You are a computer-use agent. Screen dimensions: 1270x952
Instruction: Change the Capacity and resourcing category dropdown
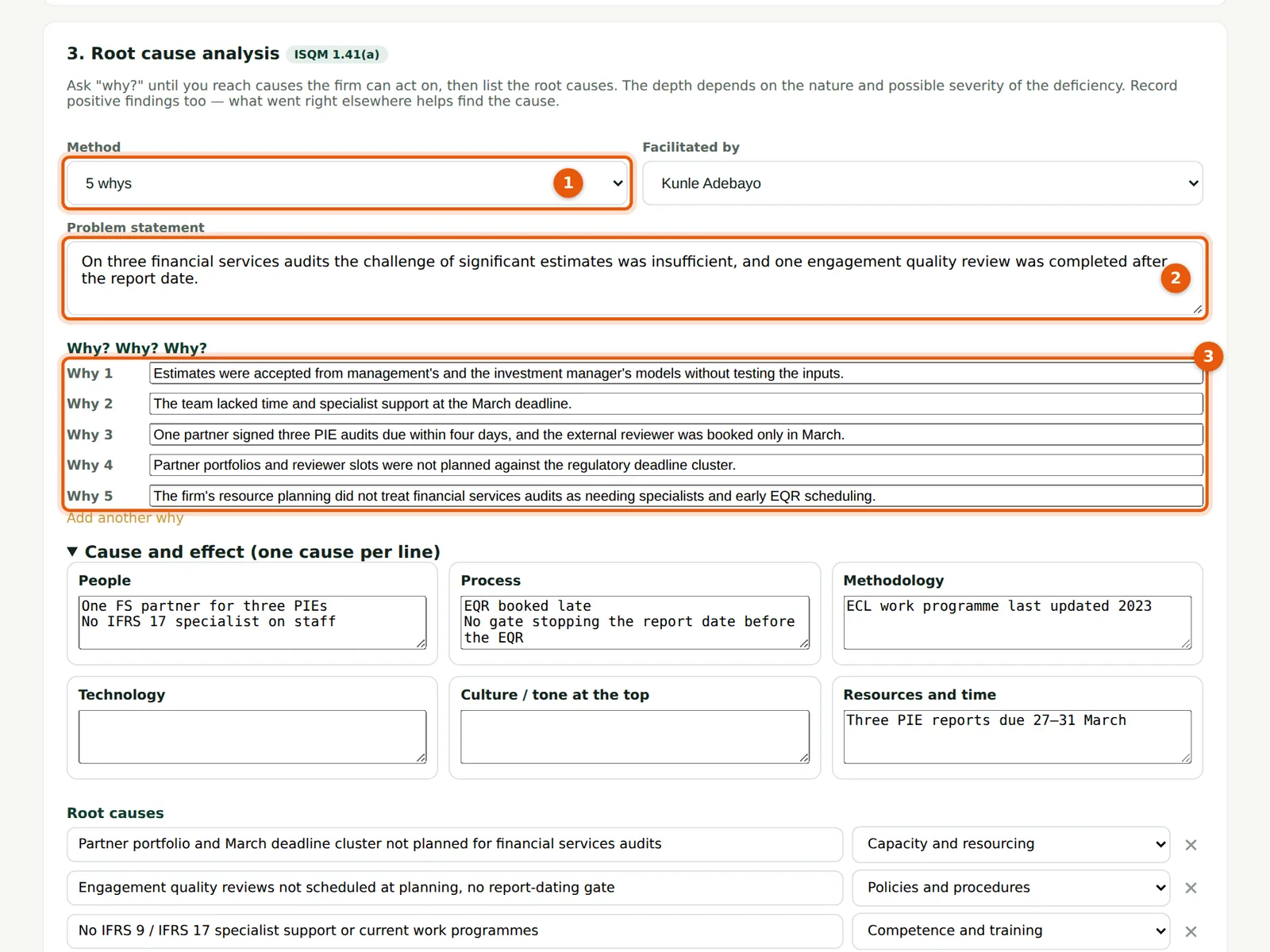(1011, 844)
